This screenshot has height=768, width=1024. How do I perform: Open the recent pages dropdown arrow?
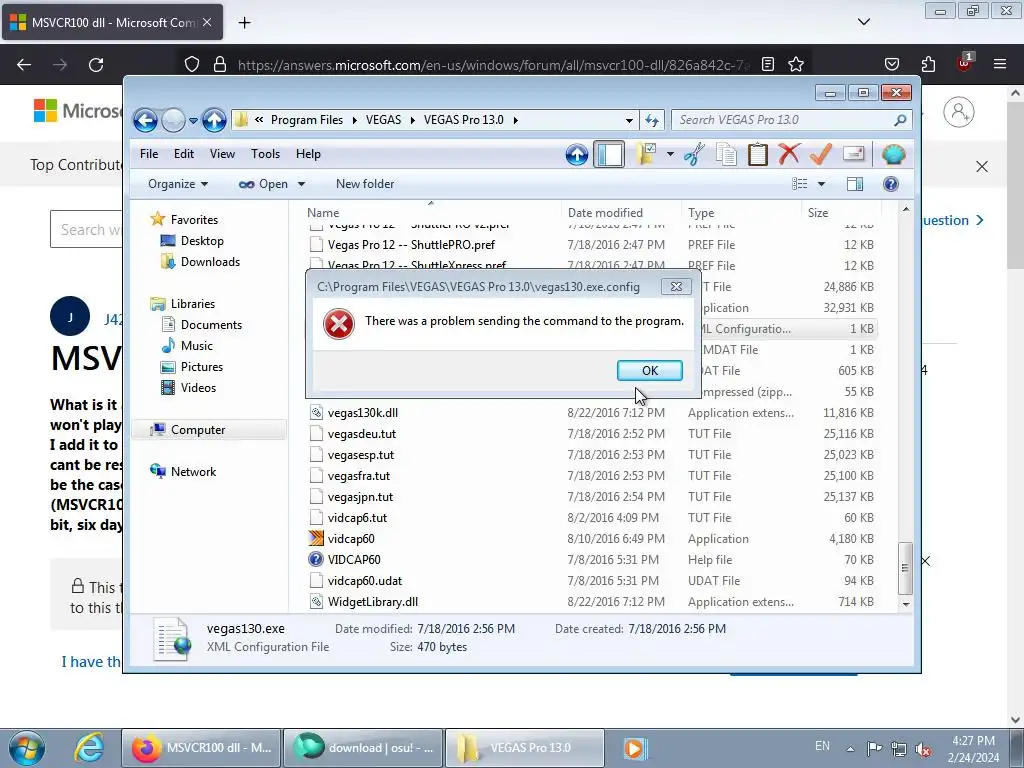tap(193, 121)
